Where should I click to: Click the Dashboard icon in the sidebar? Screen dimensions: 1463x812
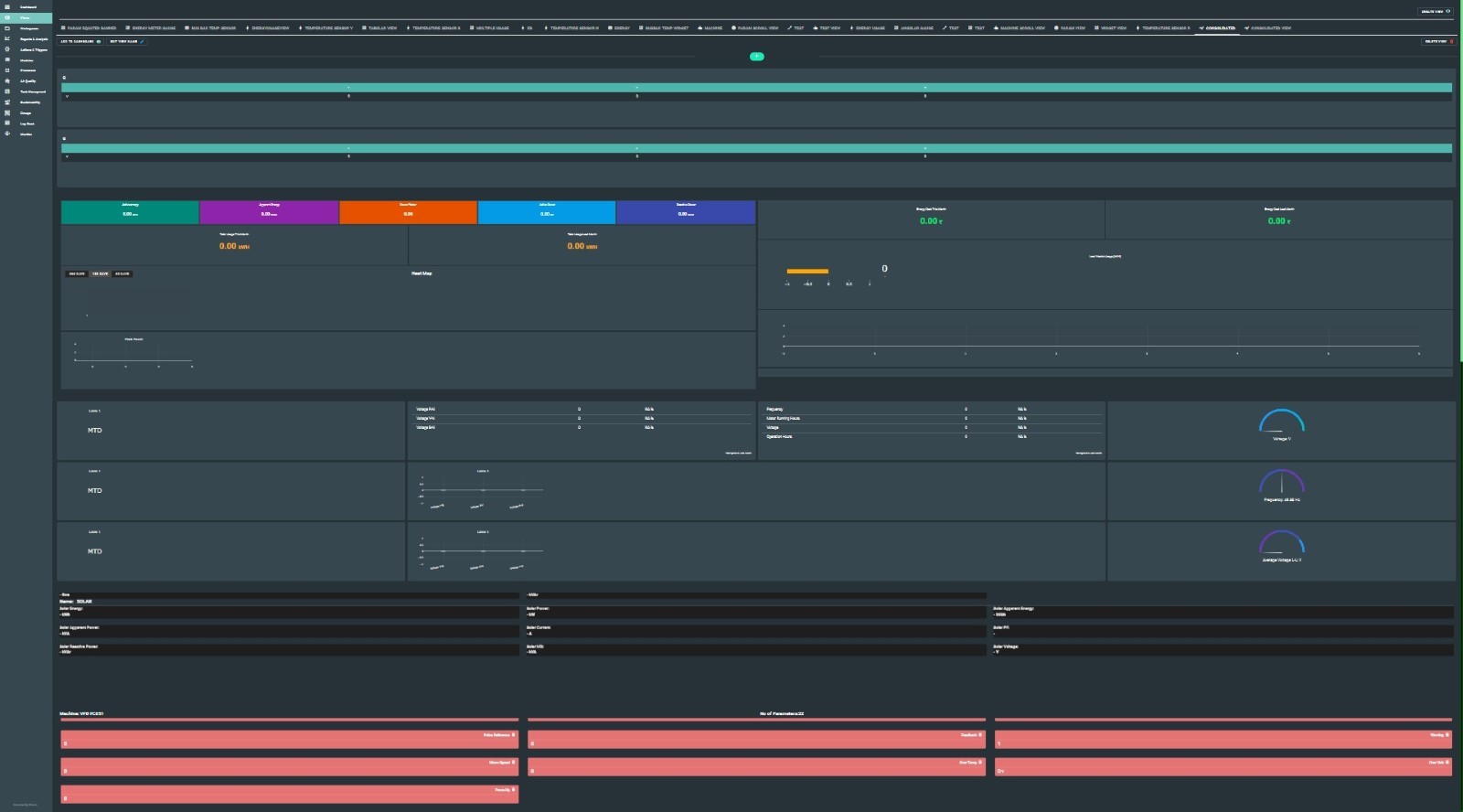pyautogui.click(x=7, y=7)
